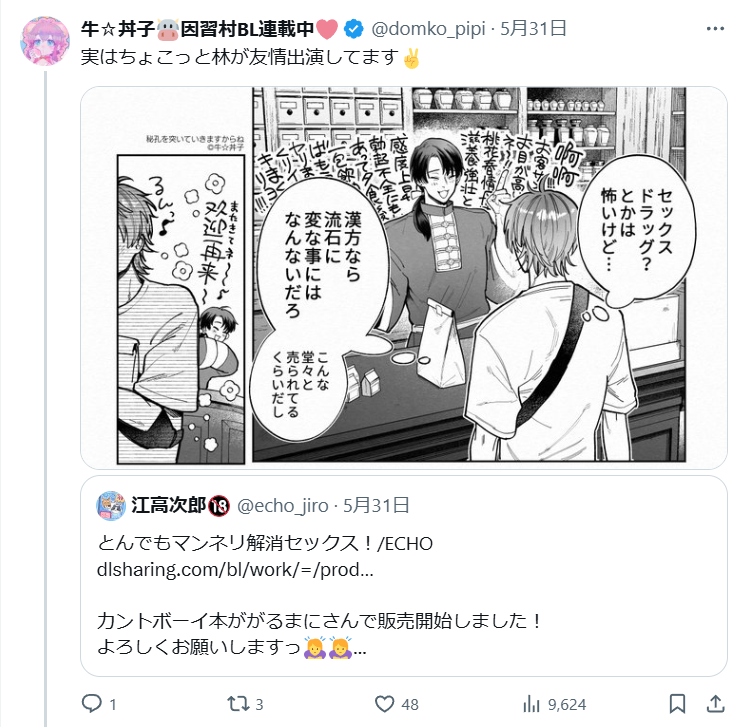
Task: Click the dlsharing.com link in quote
Action: point(235,570)
